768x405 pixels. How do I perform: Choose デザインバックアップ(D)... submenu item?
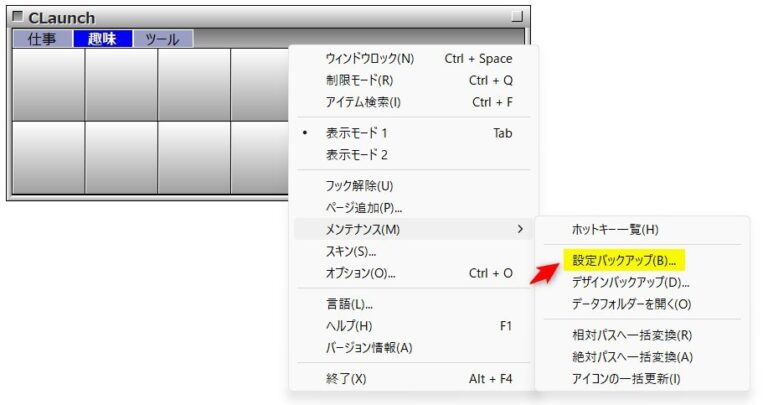[x=642, y=282]
